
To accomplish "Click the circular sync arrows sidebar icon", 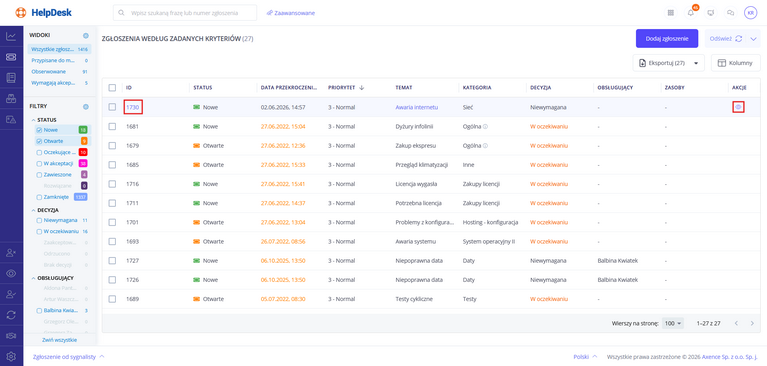I will (x=11, y=315).
